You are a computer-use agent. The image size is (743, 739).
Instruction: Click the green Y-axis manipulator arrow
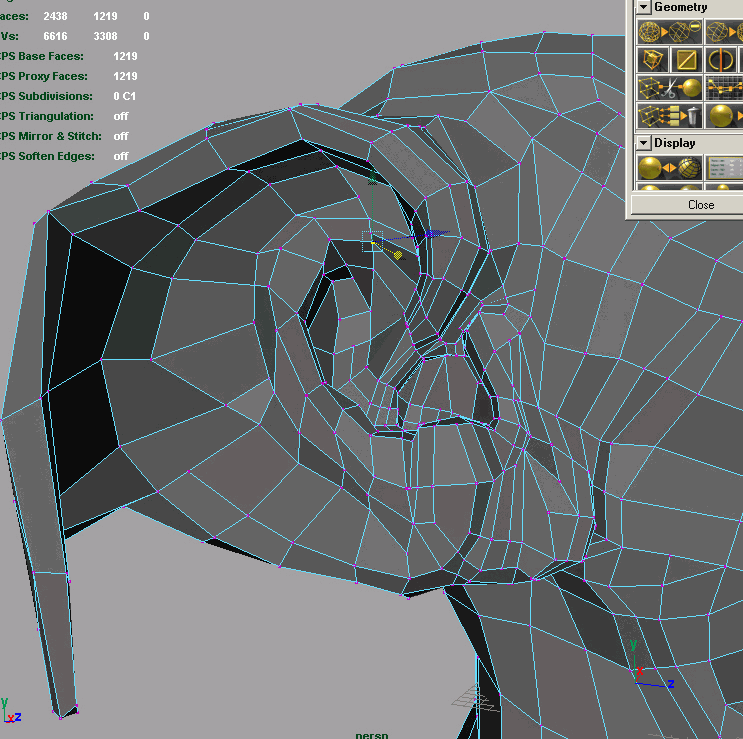(x=373, y=177)
